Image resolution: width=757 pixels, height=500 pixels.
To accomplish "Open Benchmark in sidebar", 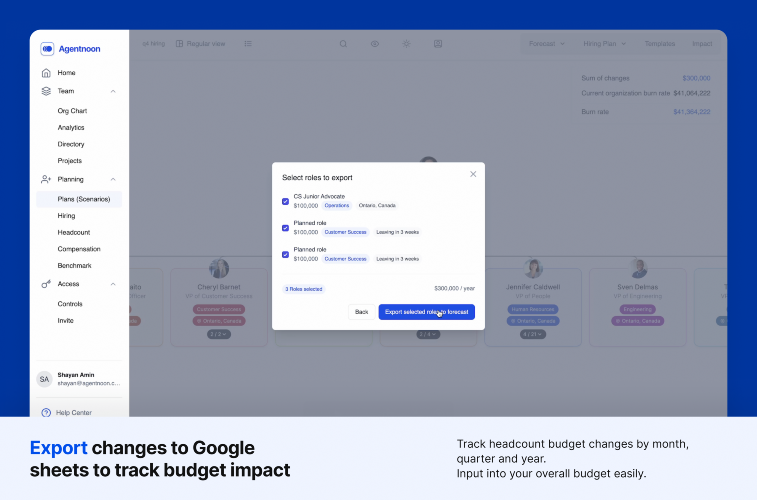I will [x=74, y=266].
